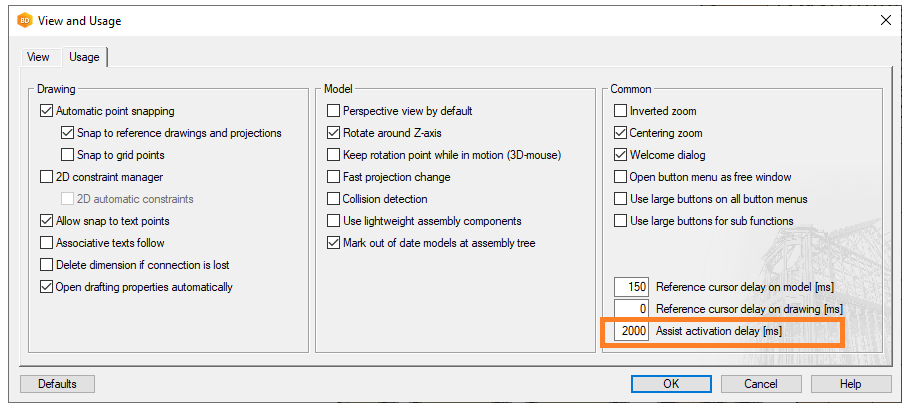Close the View and Usage dialog window

pos(884,20)
